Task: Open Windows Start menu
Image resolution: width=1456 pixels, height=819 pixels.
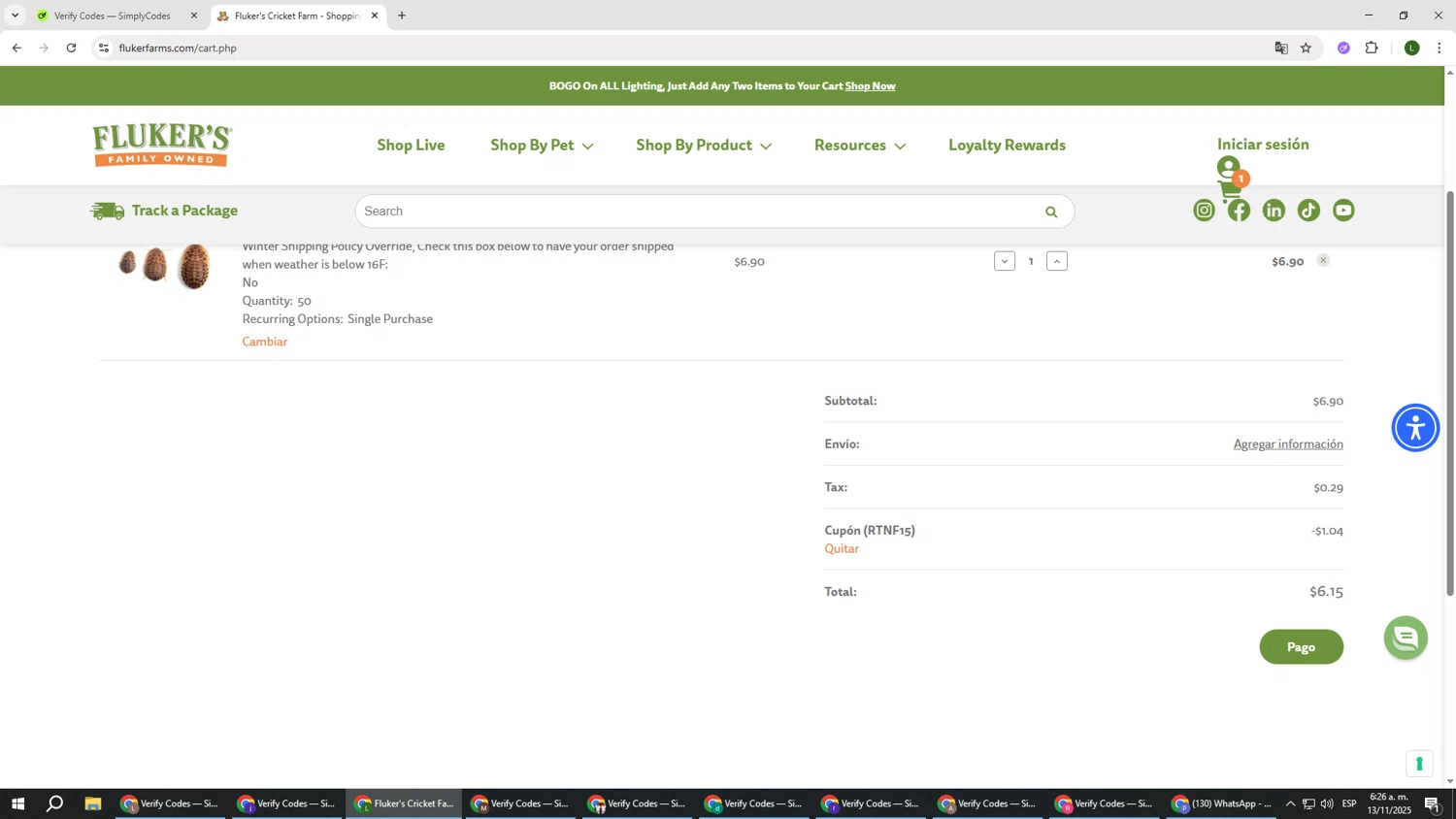Action: click(x=17, y=803)
